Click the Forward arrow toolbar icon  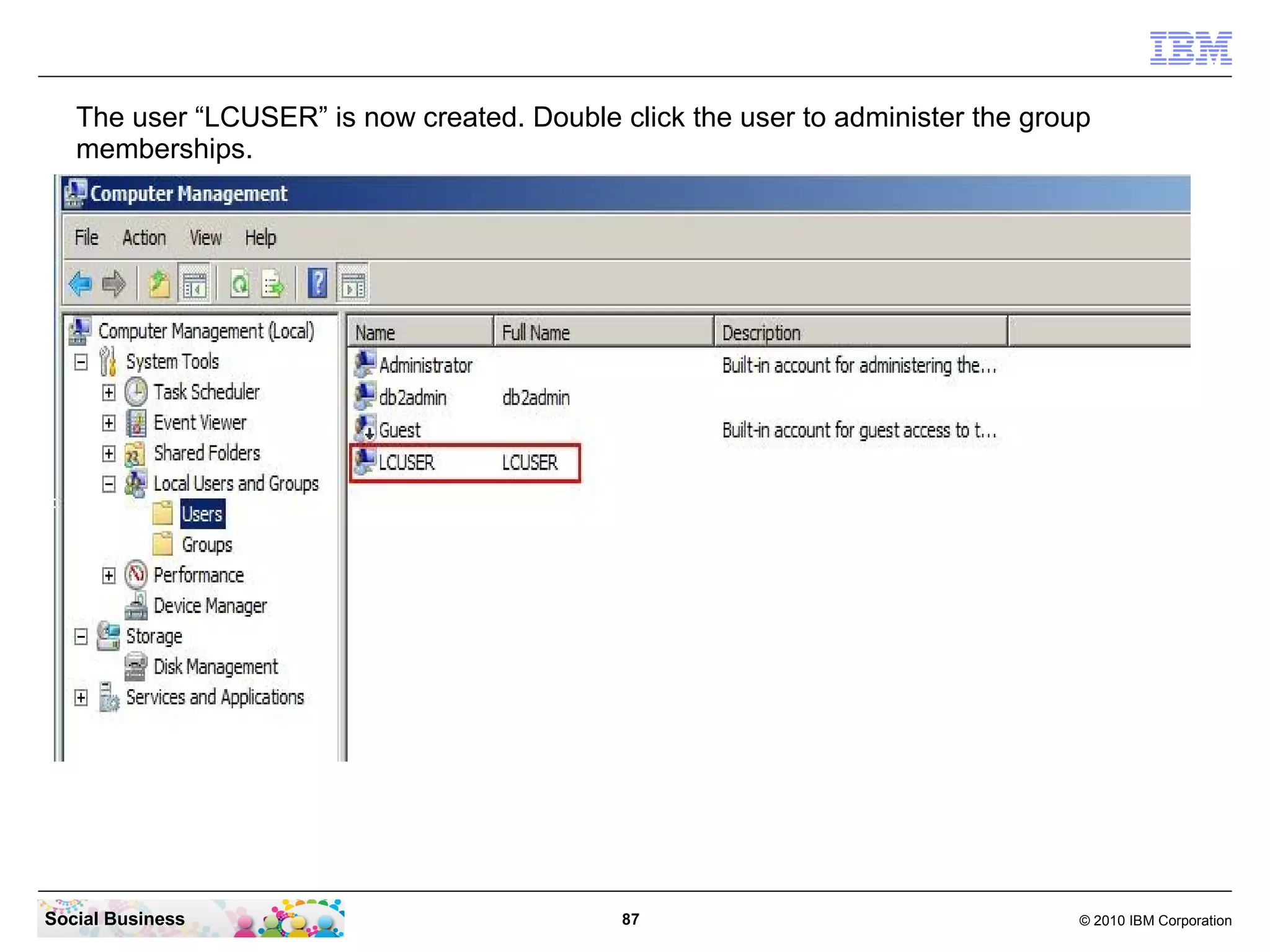(113, 284)
